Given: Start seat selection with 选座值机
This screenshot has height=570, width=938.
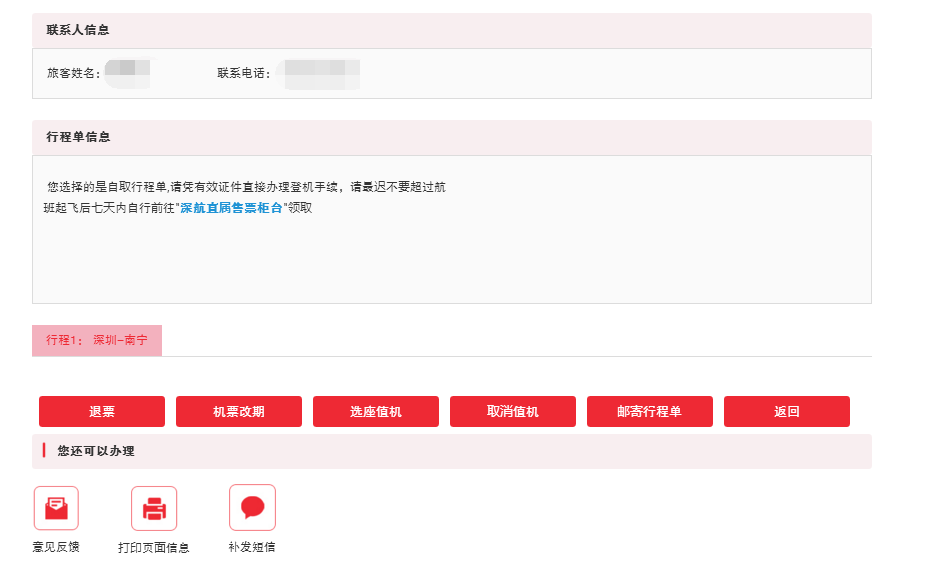Looking at the screenshot, I should [x=376, y=411].
